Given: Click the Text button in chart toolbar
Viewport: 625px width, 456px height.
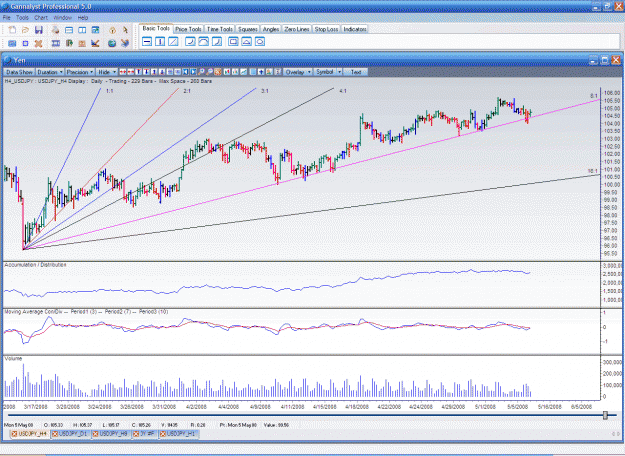Looking at the screenshot, I should (356, 72).
